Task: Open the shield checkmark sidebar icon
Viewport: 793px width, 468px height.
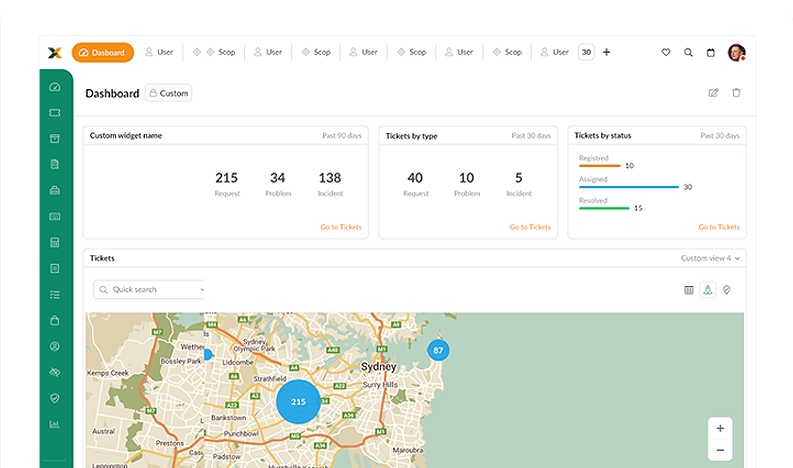Action: 55,398
